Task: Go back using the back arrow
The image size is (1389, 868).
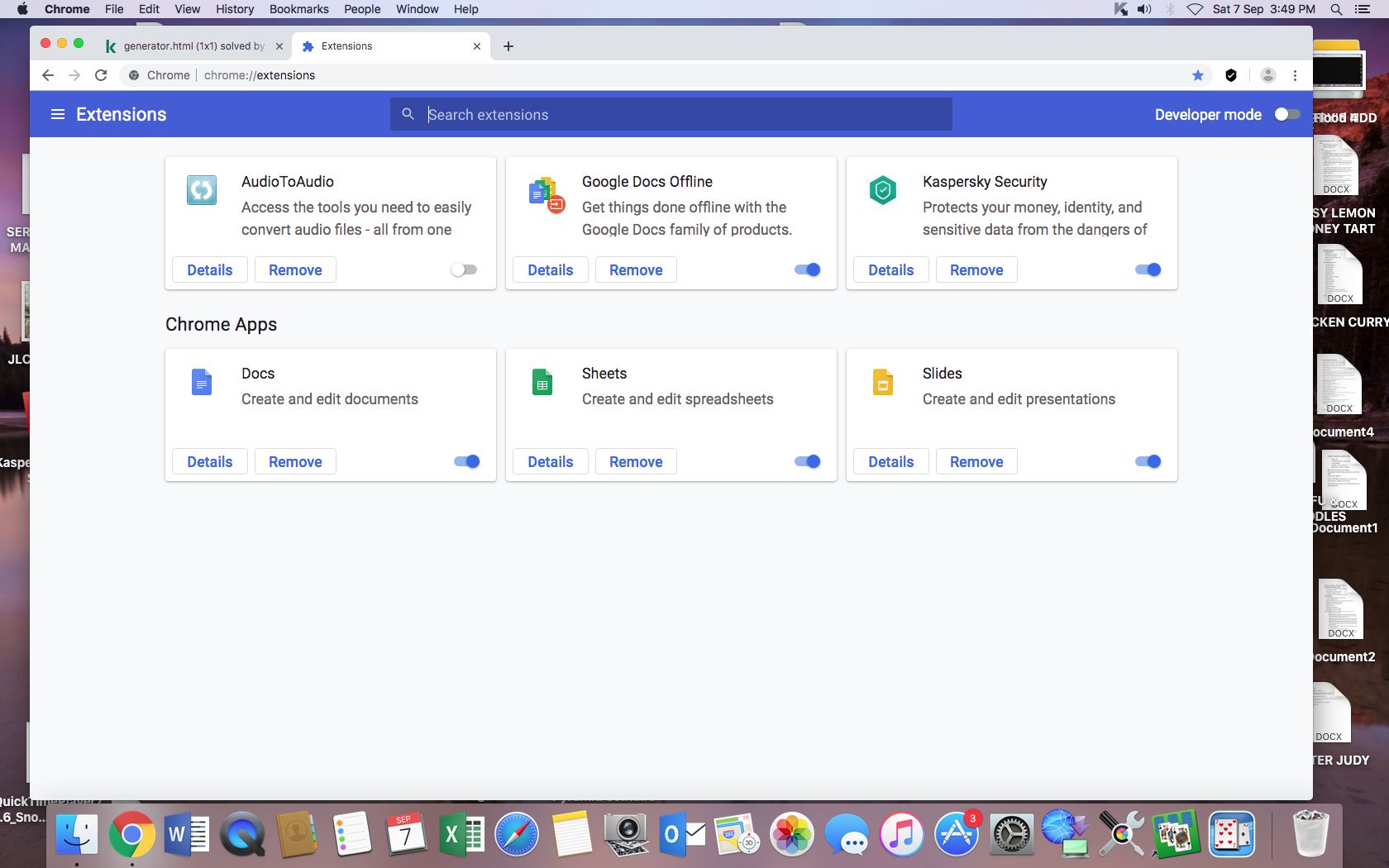Action: point(48,75)
